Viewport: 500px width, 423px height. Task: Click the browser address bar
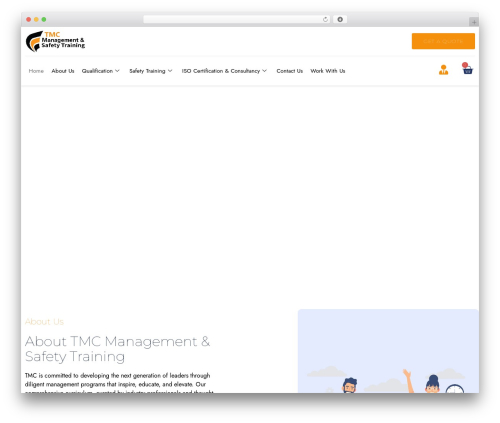[x=237, y=20]
